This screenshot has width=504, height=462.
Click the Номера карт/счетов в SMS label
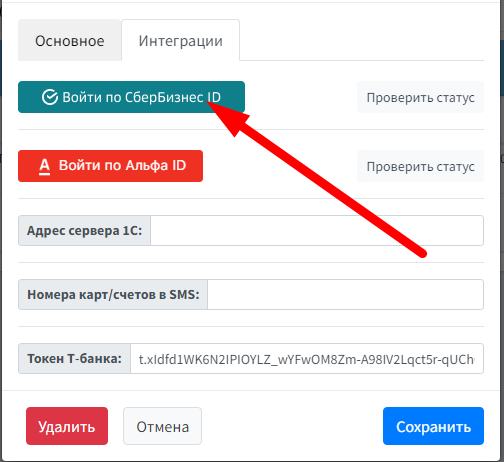coord(113,295)
